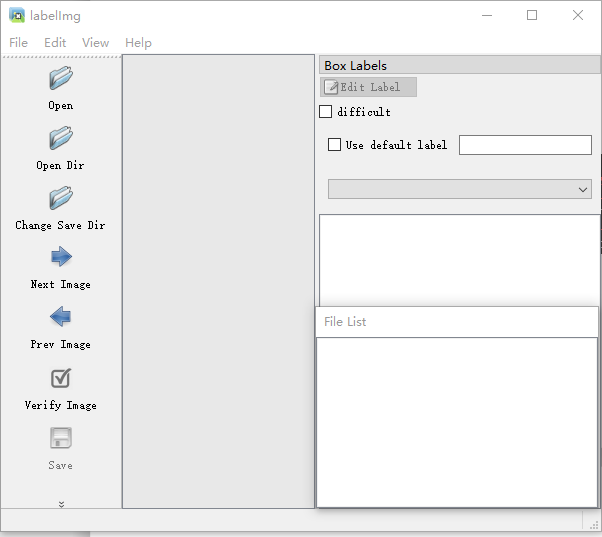This screenshot has height=537, width=602.
Task: Click the default label text field
Action: click(525, 145)
